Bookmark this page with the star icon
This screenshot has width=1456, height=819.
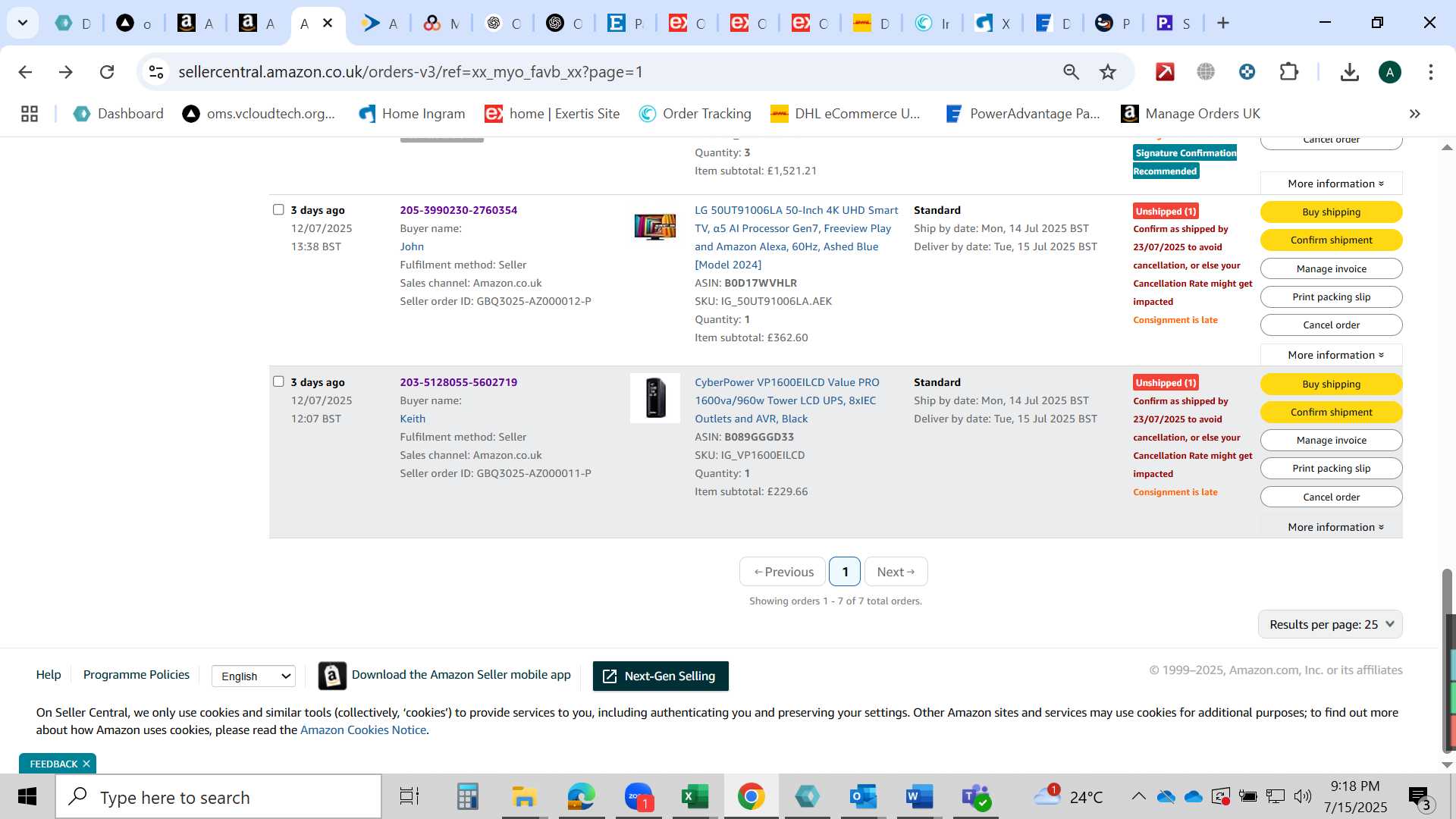[1108, 72]
